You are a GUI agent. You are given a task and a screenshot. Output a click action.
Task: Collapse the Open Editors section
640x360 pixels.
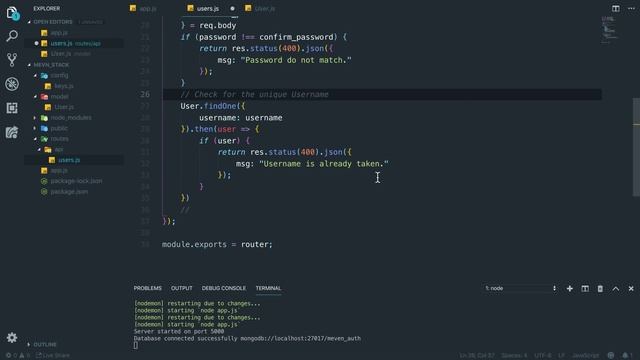[29, 22]
